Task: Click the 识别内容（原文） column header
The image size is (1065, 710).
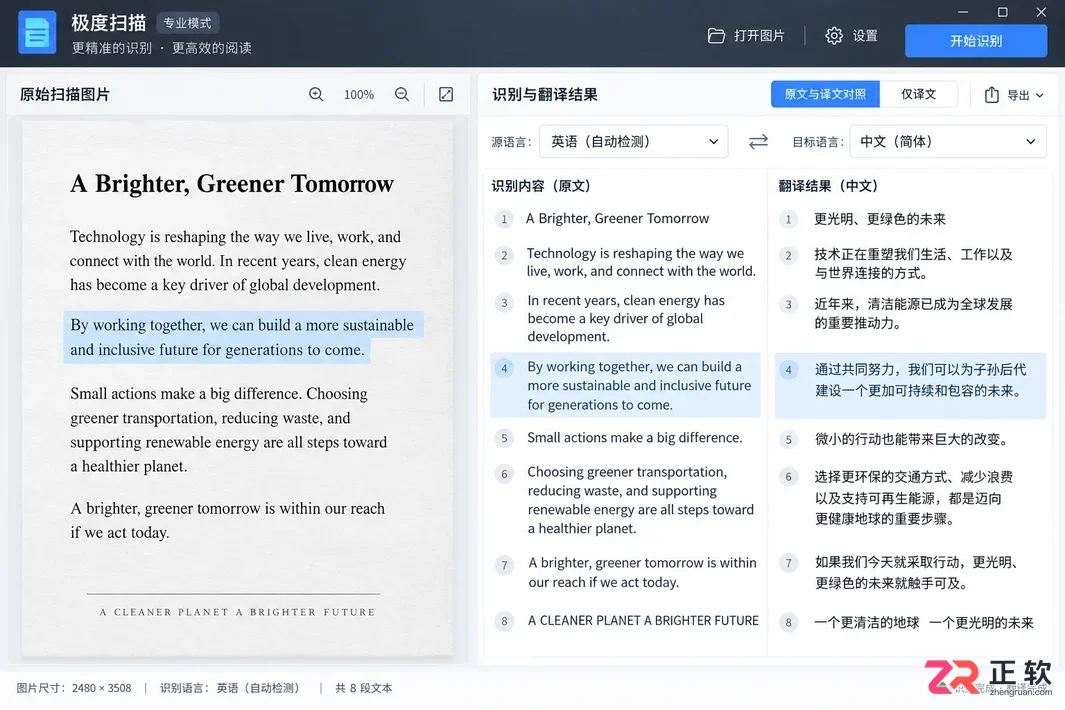Action: tap(541, 185)
